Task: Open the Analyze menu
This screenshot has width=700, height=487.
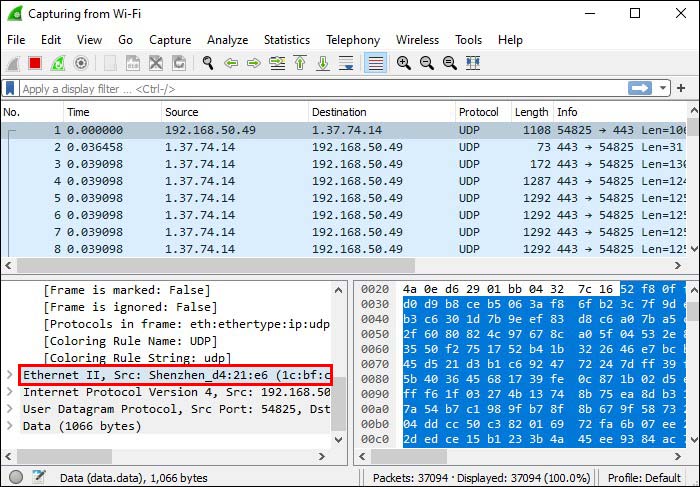Action: pos(227,40)
